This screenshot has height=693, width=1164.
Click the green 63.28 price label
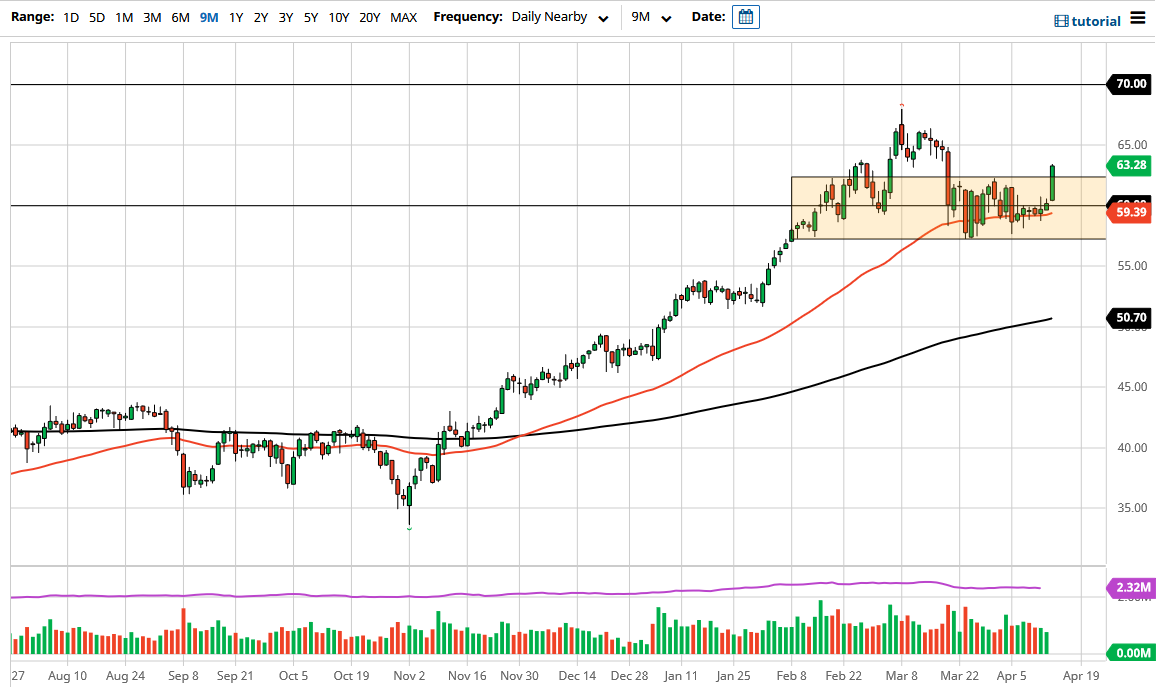[x=1130, y=166]
